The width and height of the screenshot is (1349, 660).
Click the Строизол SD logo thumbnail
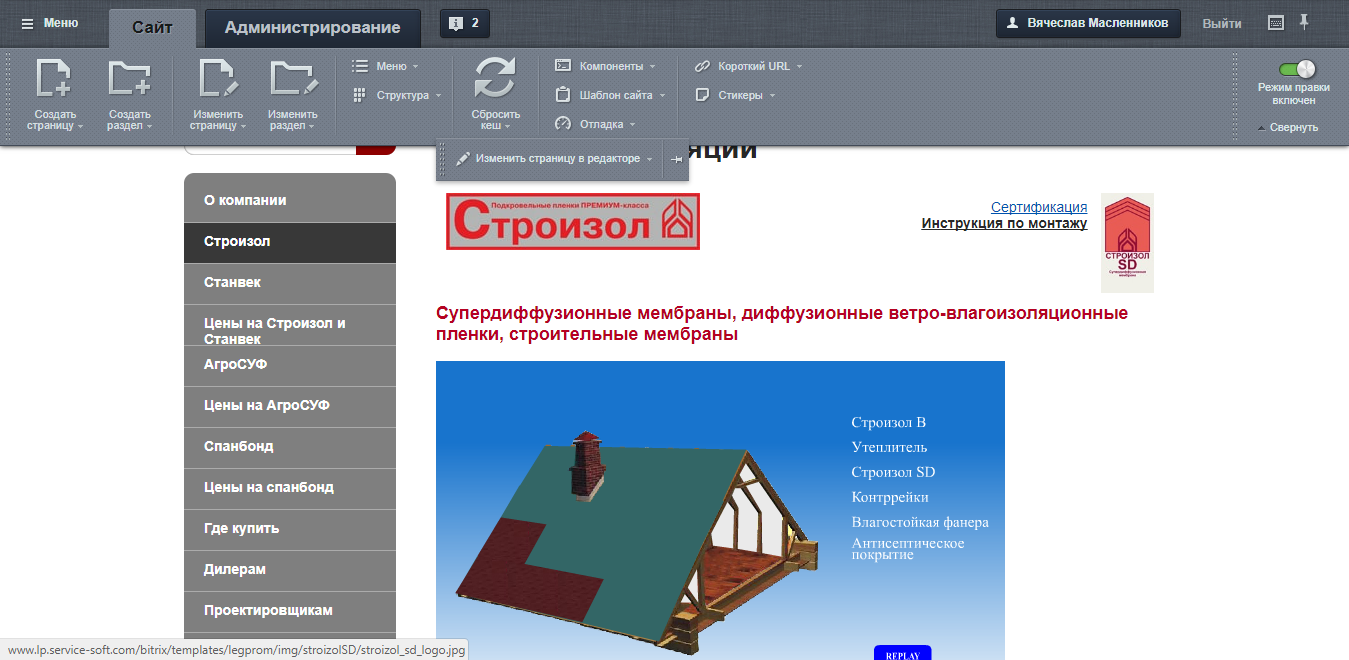[x=1127, y=243]
